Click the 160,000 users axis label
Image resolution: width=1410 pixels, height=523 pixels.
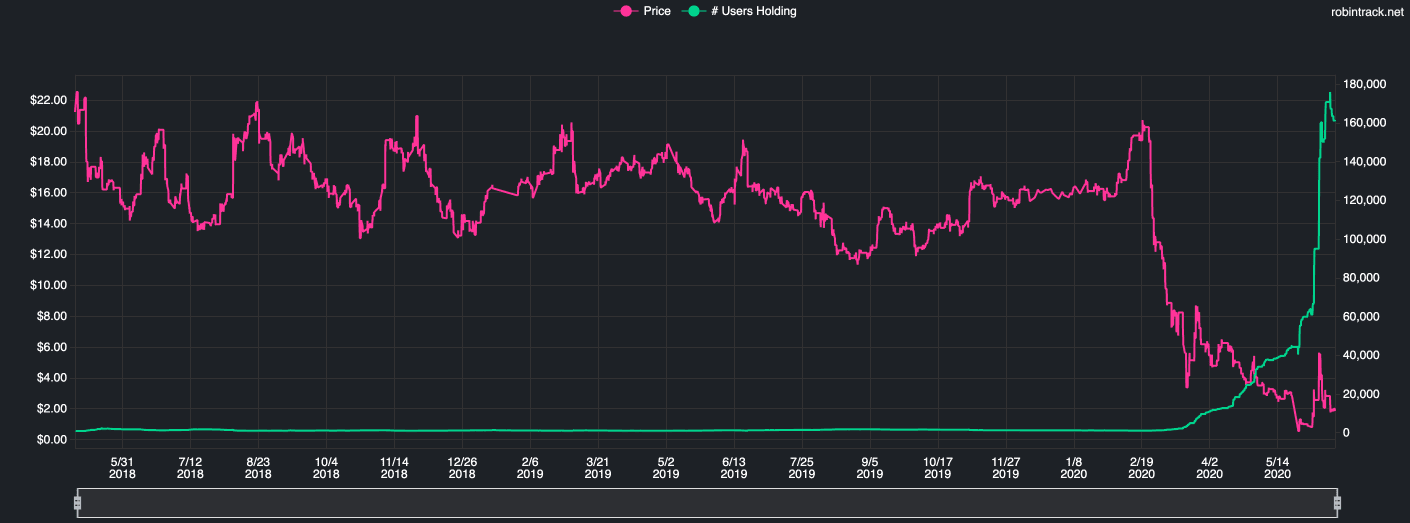pyautogui.click(x=1365, y=123)
